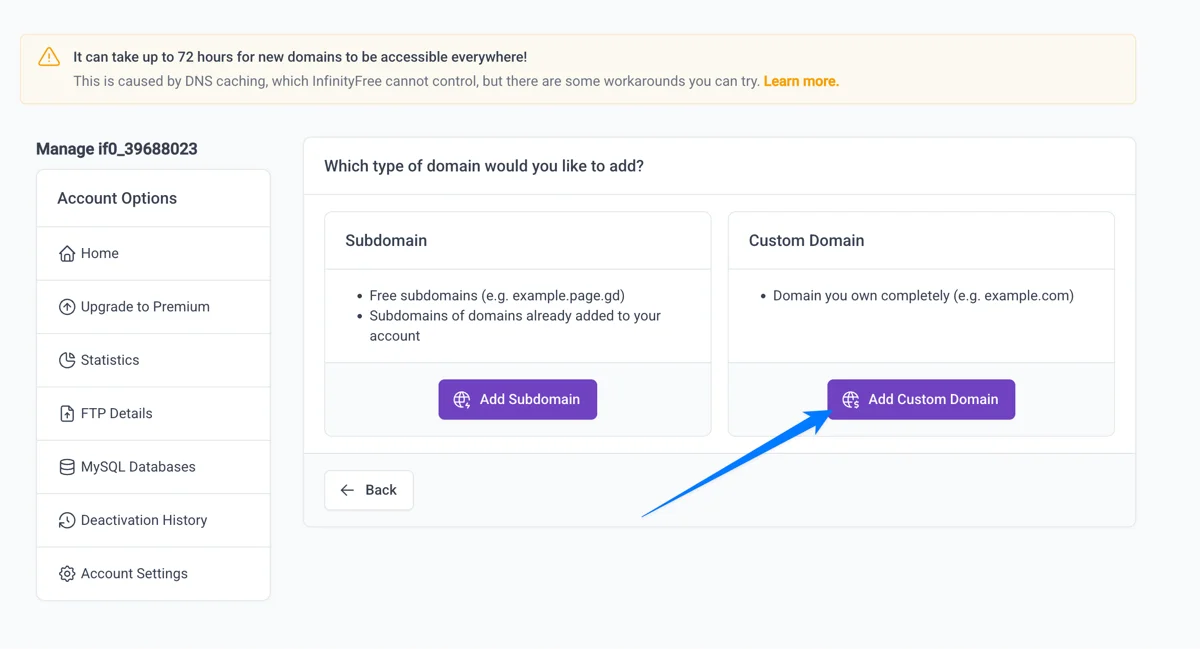Image resolution: width=1200 pixels, height=649 pixels.
Task: Click the Subdomain card header
Action: 386,240
